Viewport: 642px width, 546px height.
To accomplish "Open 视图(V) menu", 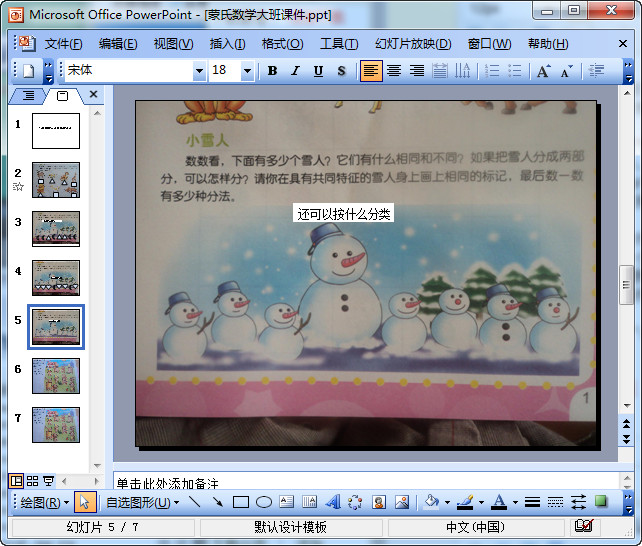I will pos(173,44).
